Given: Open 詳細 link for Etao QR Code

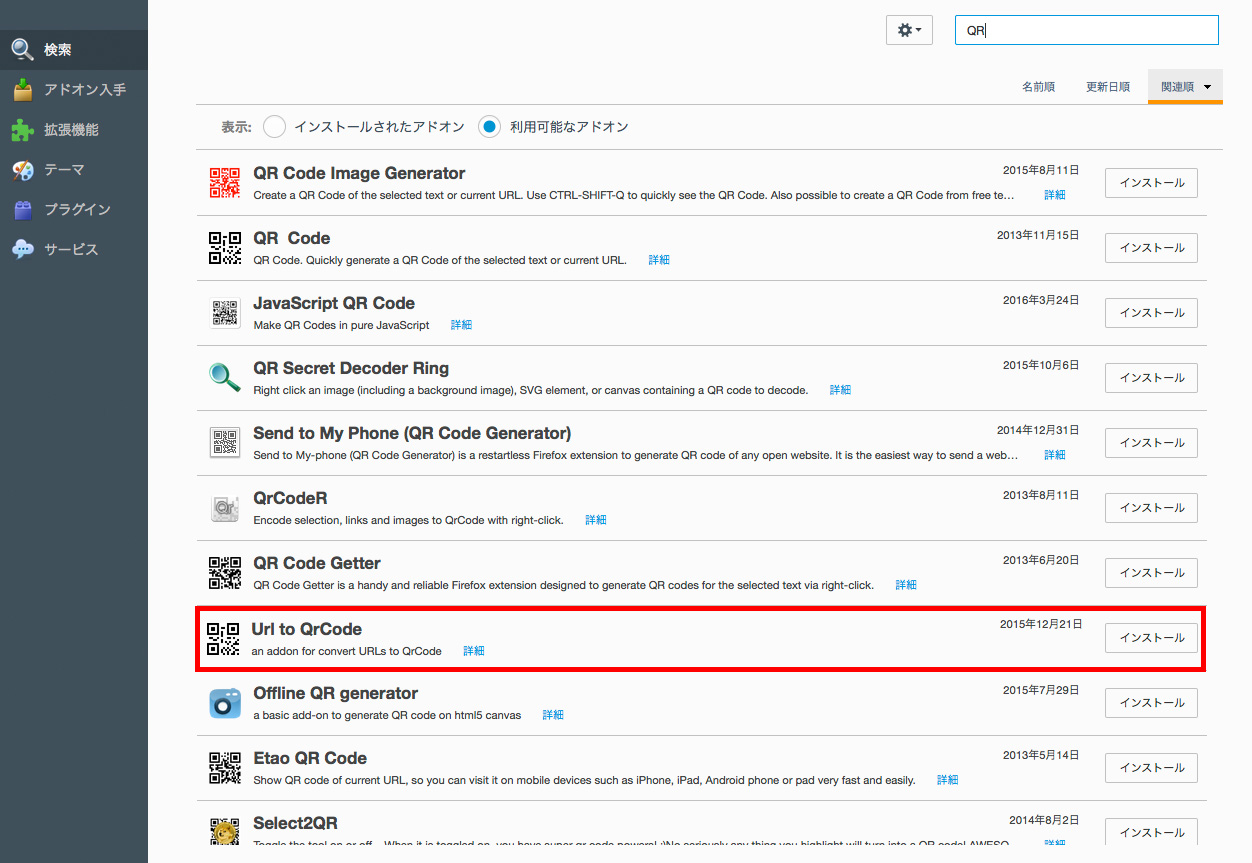Looking at the screenshot, I should tap(947, 780).
